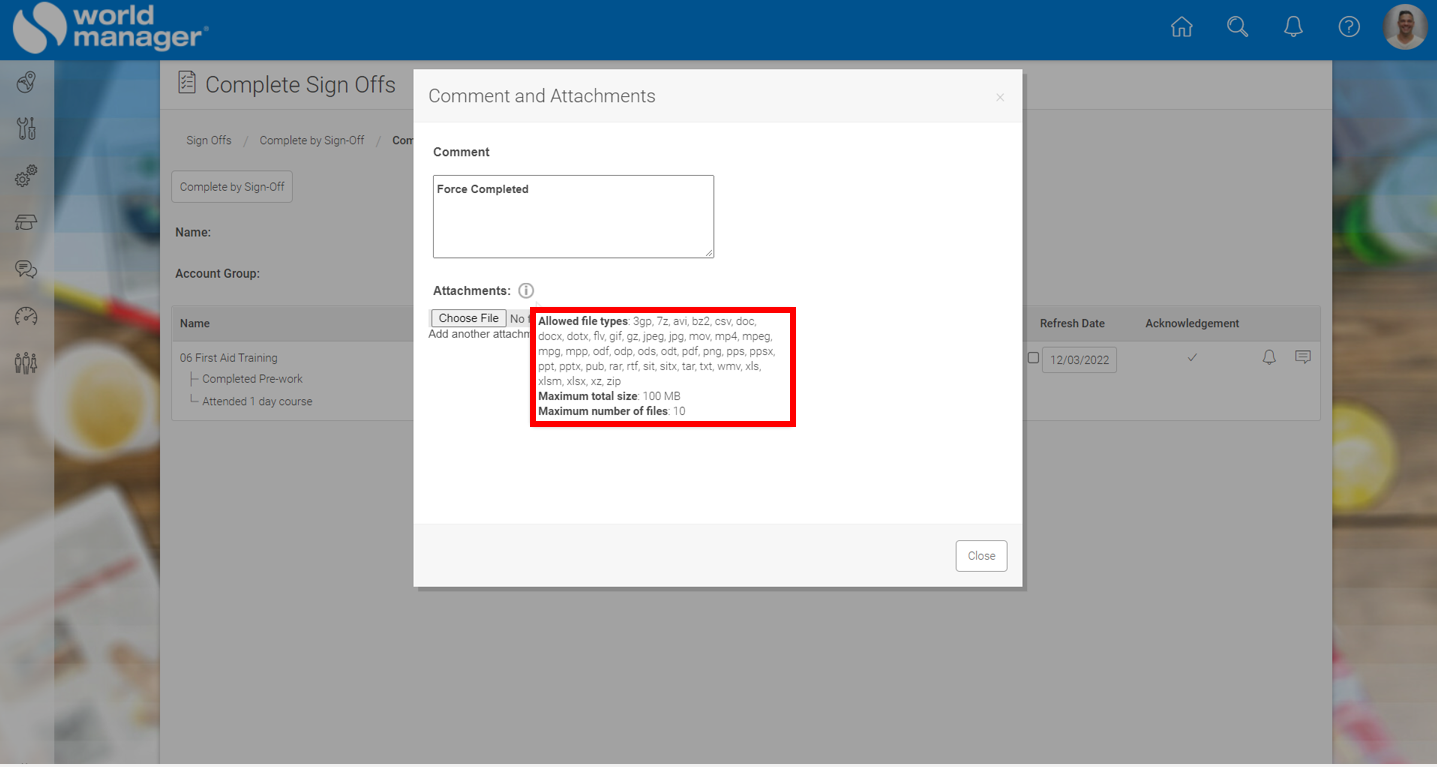
Task: Open the speech bubbles communication icon
Action: 26,269
